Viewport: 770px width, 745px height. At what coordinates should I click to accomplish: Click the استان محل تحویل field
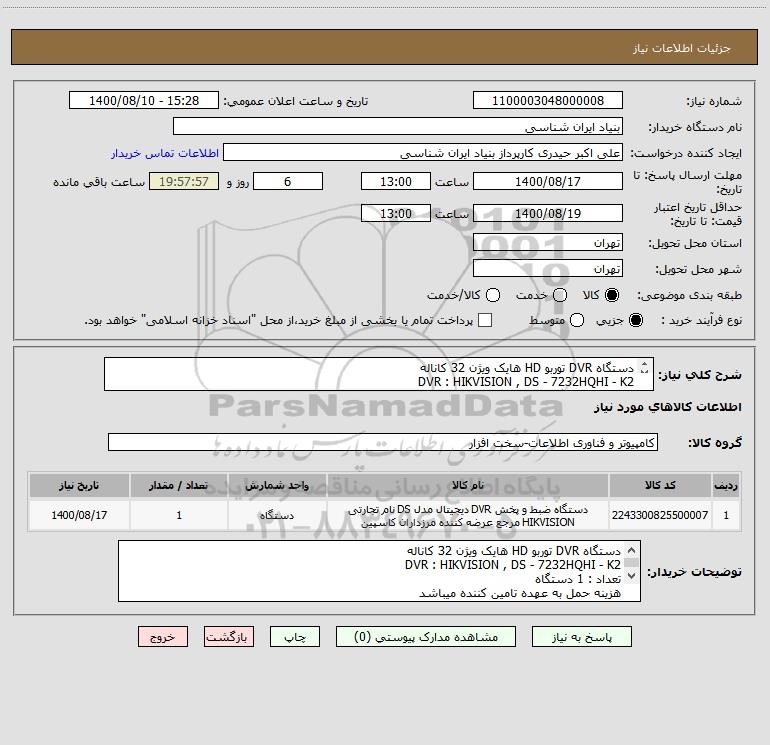[548, 243]
